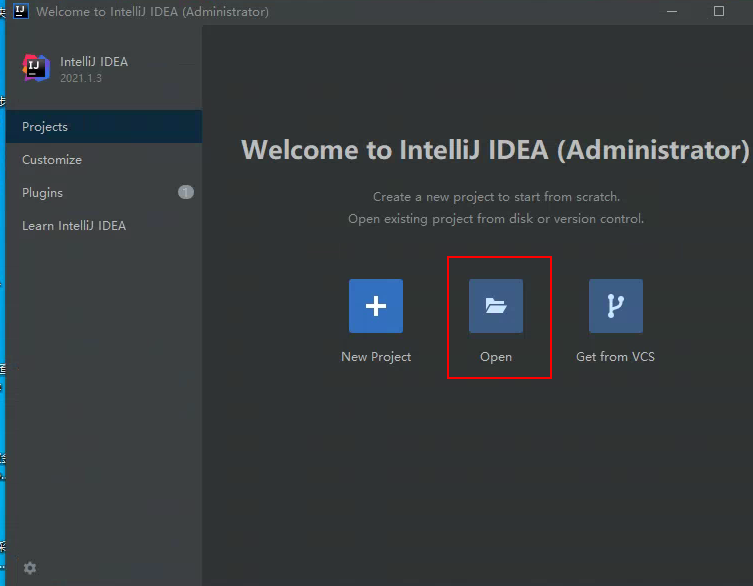Viewport: 753px width, 586px height.
Task: Click the "New Project" text label
Action: (376, 357)
